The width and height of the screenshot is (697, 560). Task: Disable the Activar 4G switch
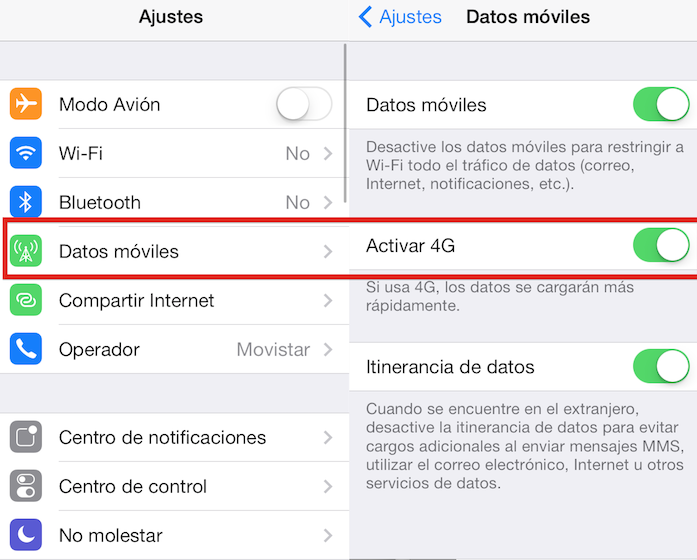pos(661,245)
